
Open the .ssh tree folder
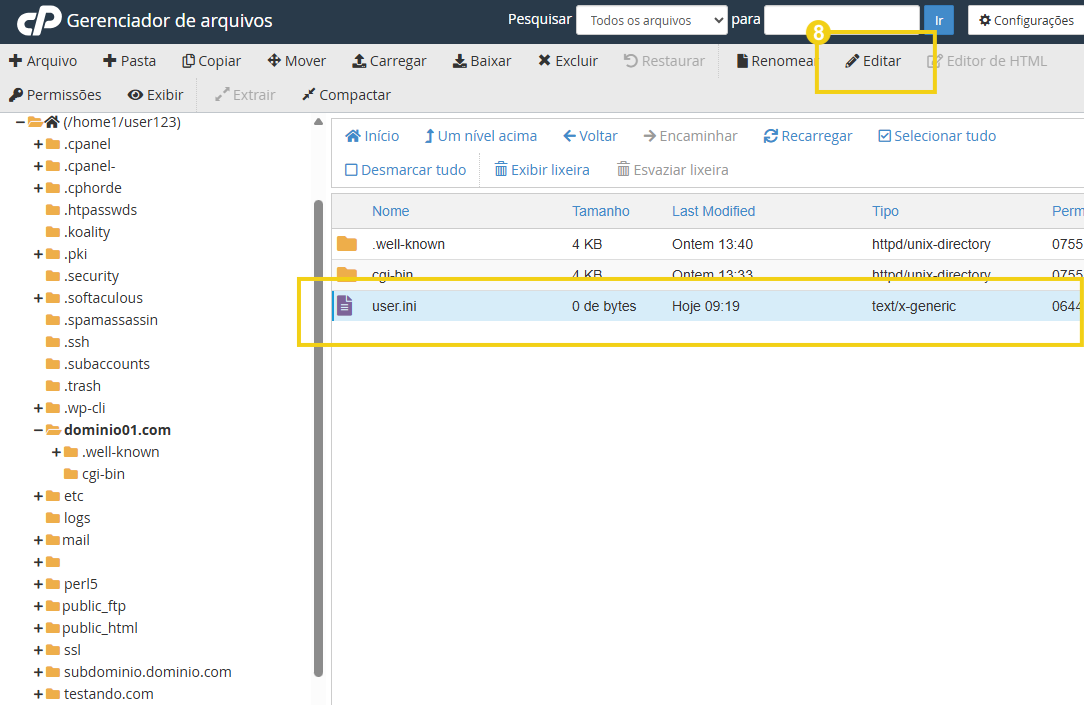[x=77, y=342]
